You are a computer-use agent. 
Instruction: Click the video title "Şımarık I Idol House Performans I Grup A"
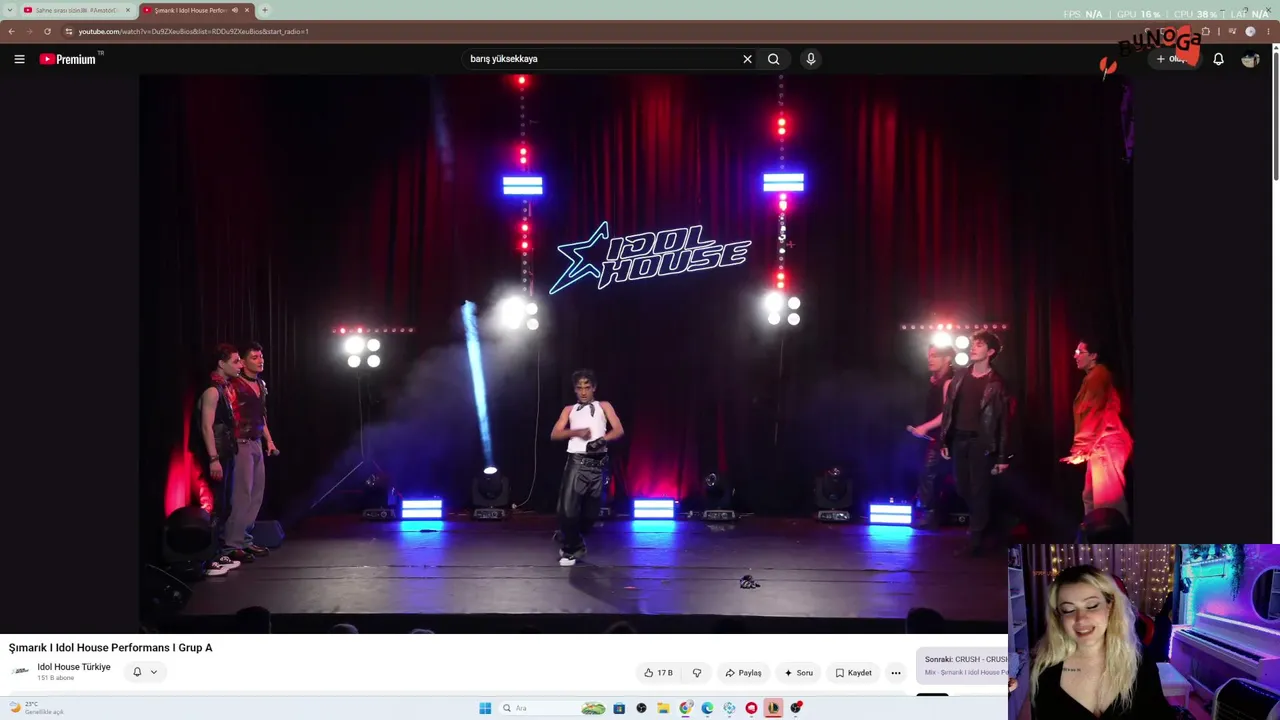click(x=111, y=648)
